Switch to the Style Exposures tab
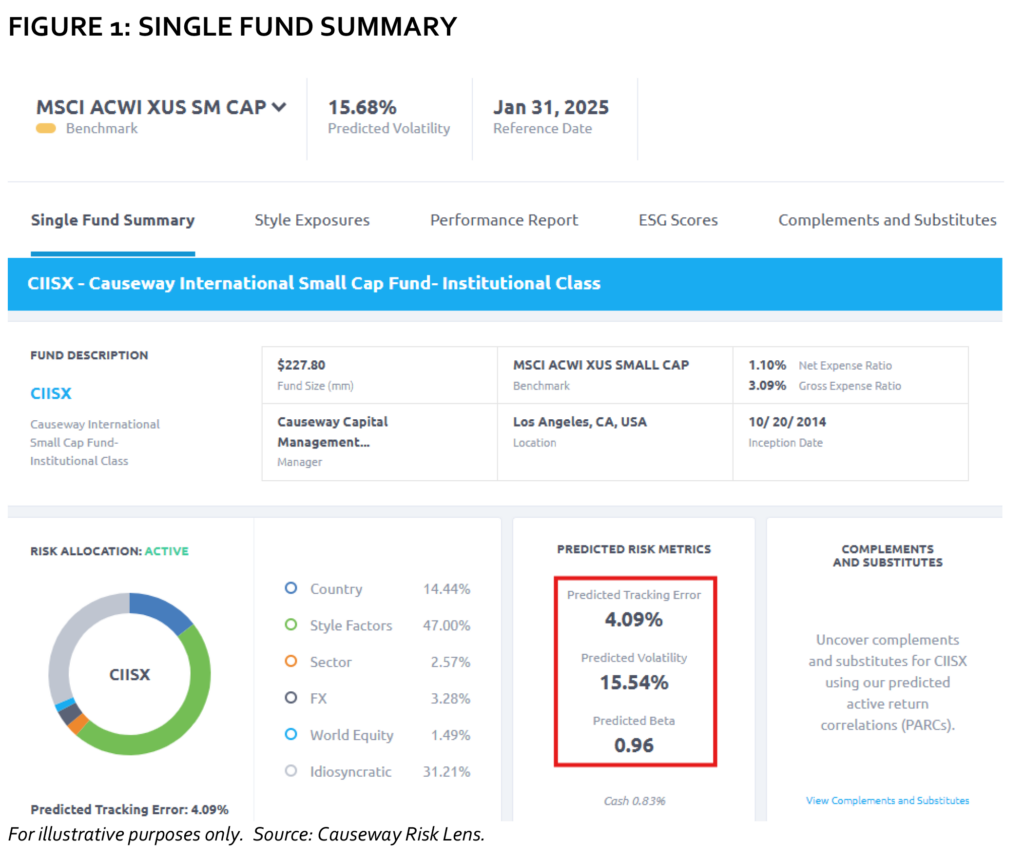Image resolution: width=1024 pixels, height=860 pixels. 312,220
